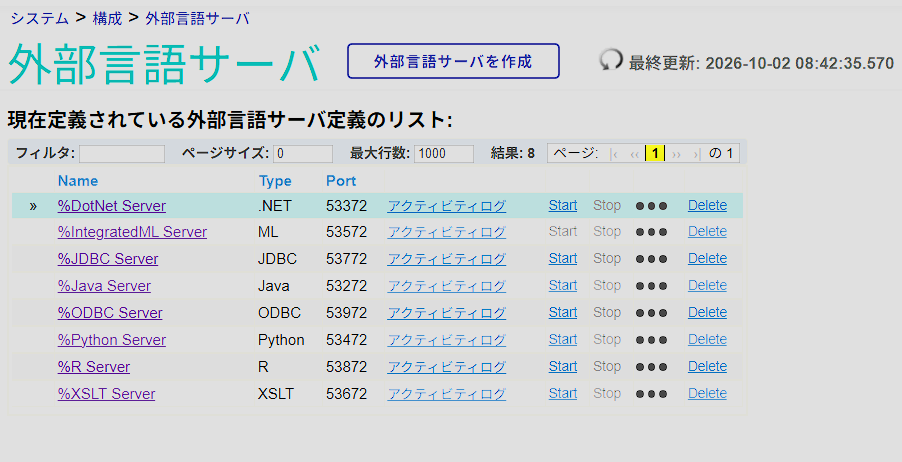This screenshot has height=462, width=902.
Task: Open the %R Server definition
Action: click(94, 367)
